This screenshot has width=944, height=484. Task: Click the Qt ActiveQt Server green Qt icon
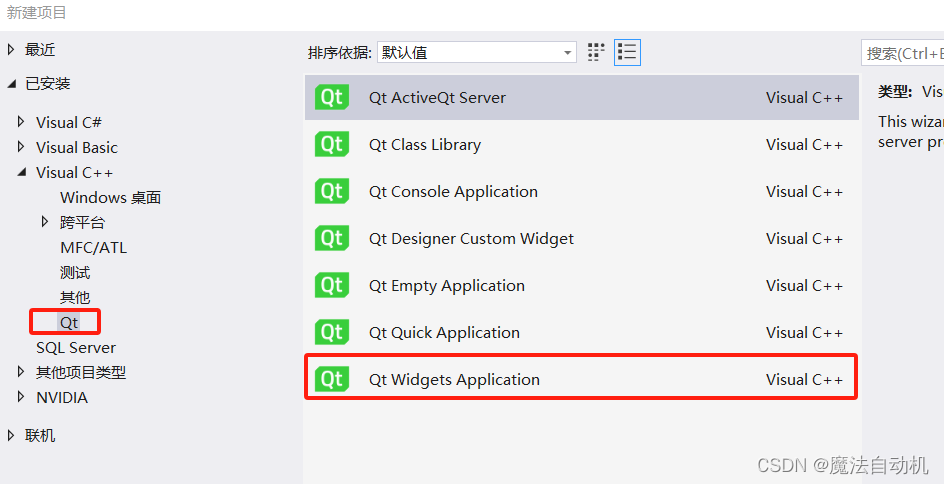pos(332,98)
